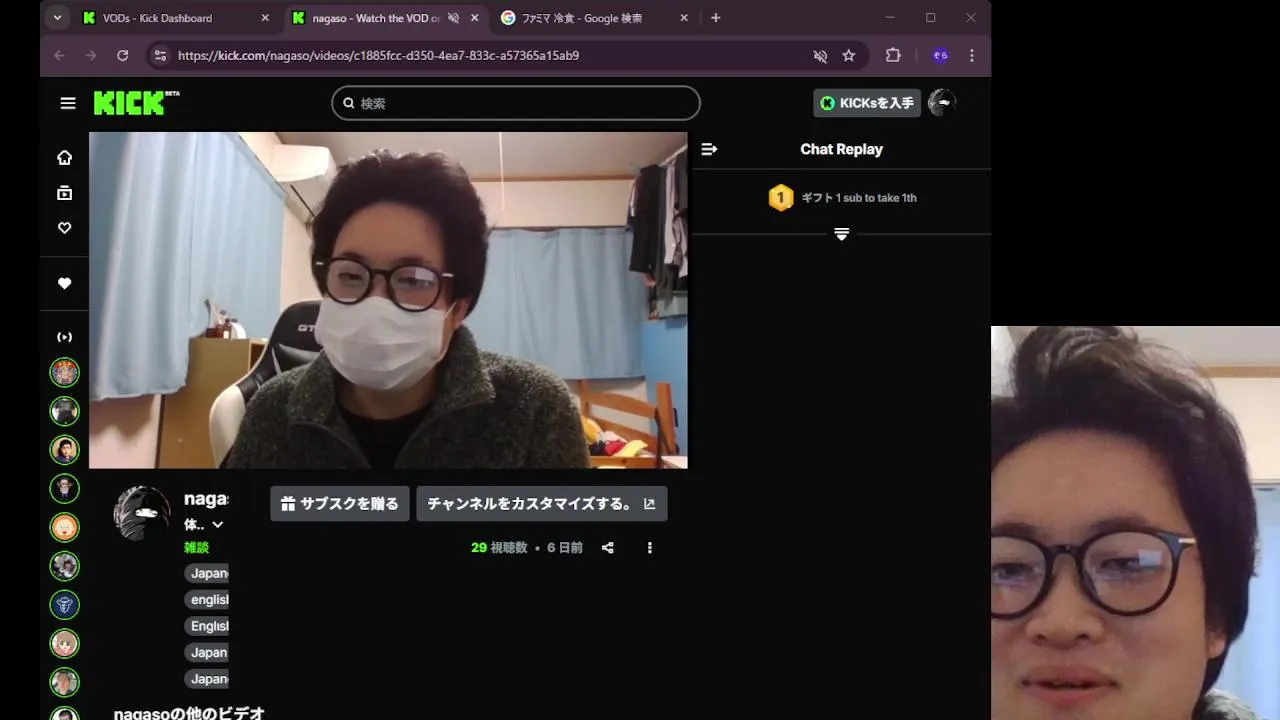Open the 雑談 category link
The width and height of the screenshot is (1280, 720).
196,547
